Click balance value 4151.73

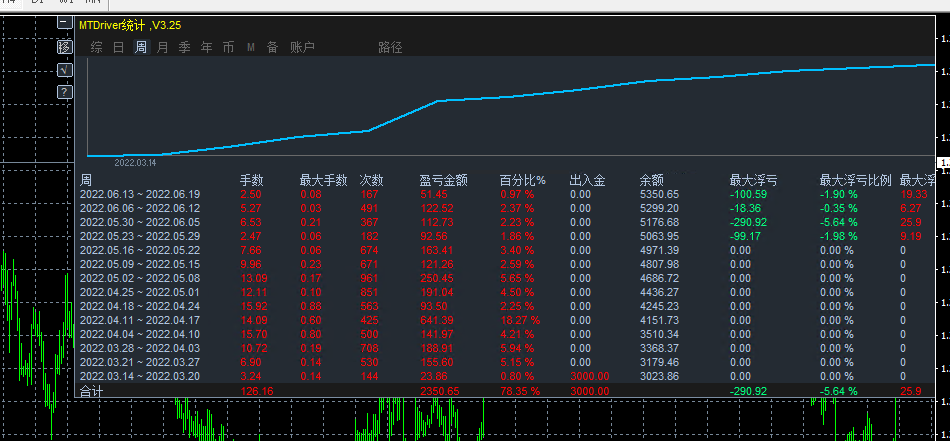[x=659, y=320]
